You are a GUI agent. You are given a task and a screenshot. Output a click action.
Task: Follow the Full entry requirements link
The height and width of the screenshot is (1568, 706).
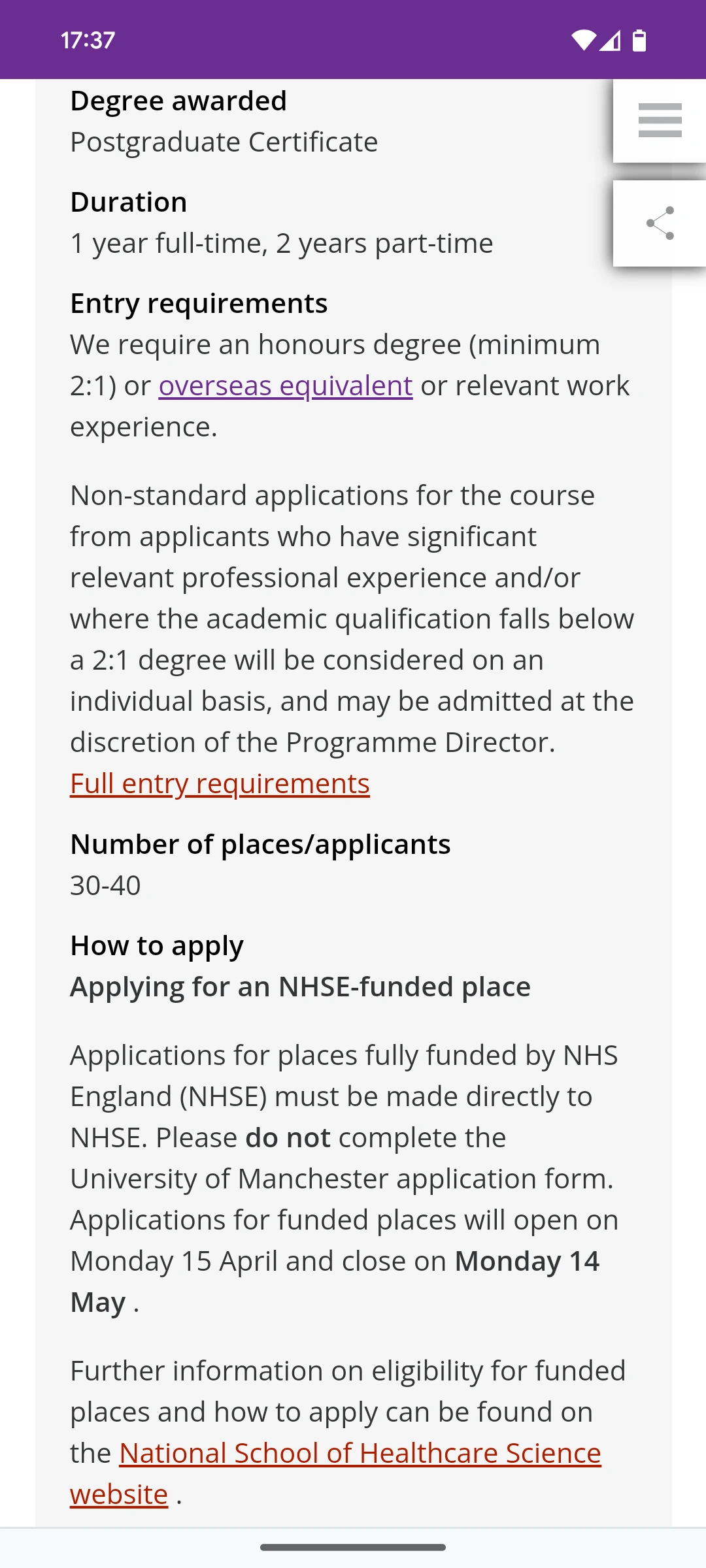[220, 784]
